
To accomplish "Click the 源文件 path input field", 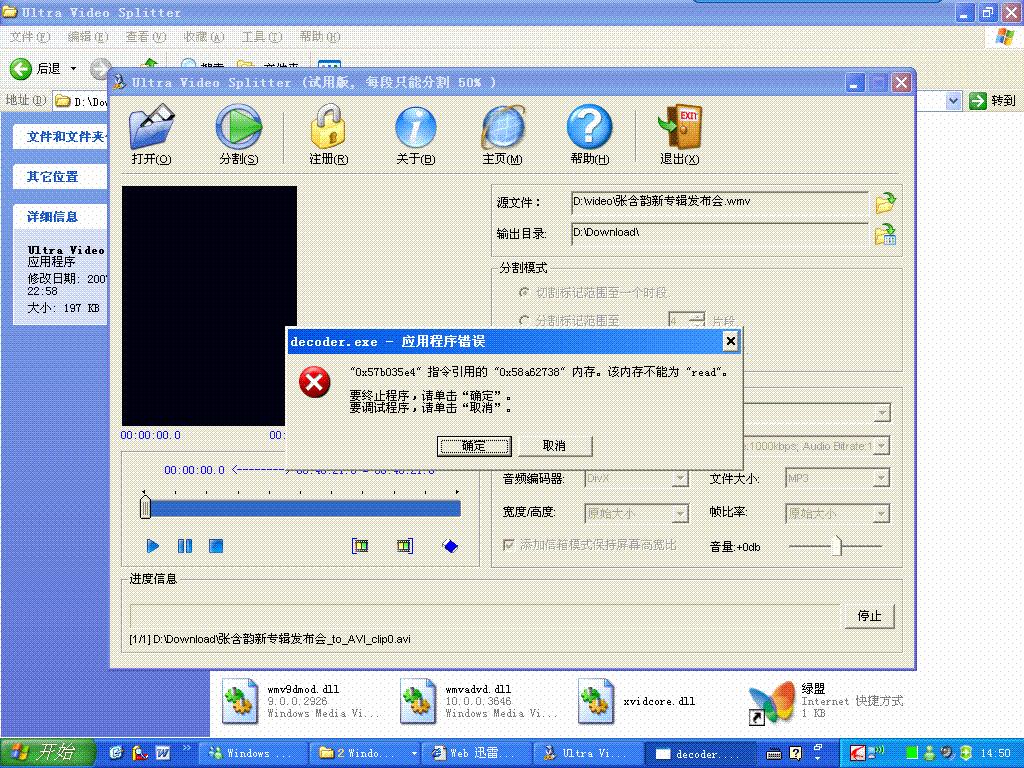I will coord(720,202).
